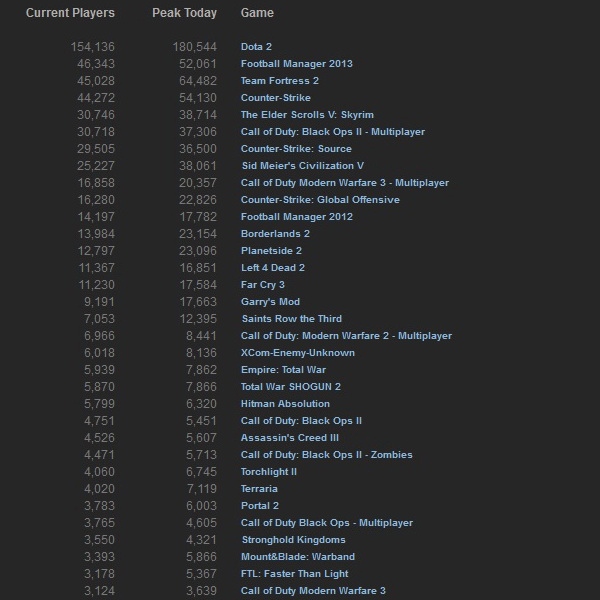Select the 30,746 current players value
Image resolution: width=600 pixels, height=600 pixels.
coord(96,115)
